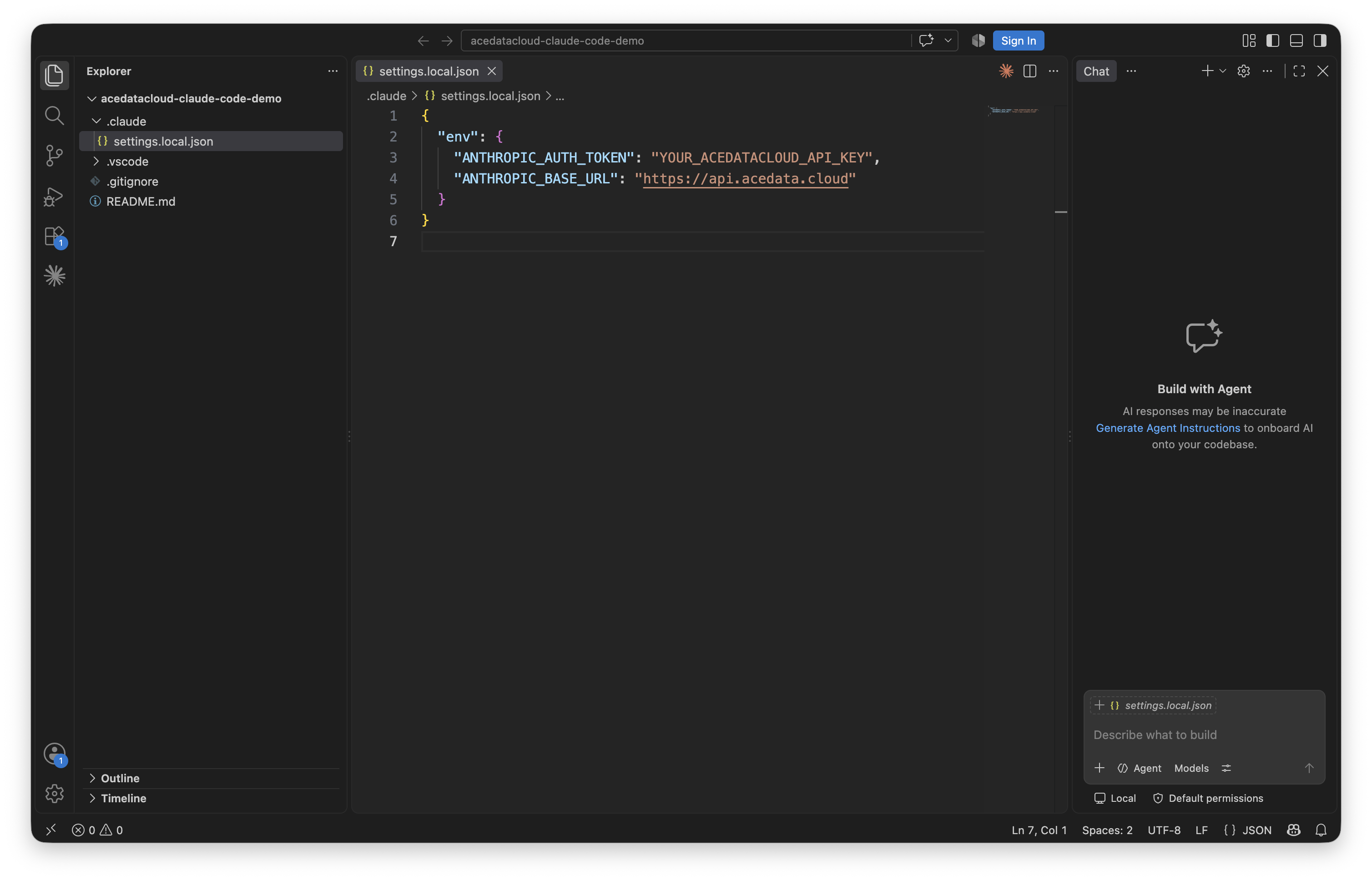The image size is (1372, 881).
Task: Follow the https://api.acedata.cloud link
Action: (x=745, y=178)
